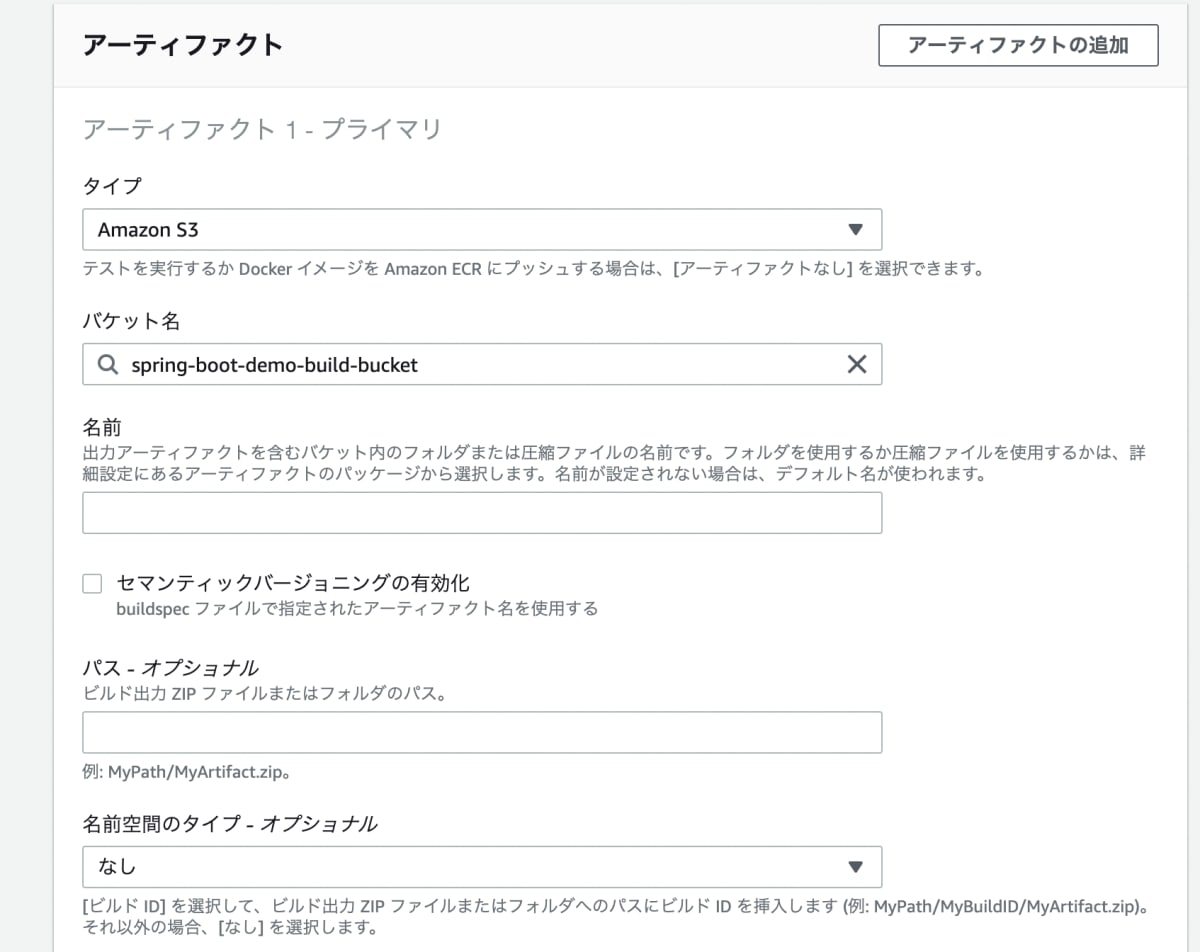Click into the パス - オプショナル field
The width and height of the screenshot is (1200, 952).
pyautogui.click(x=482, y=732)
